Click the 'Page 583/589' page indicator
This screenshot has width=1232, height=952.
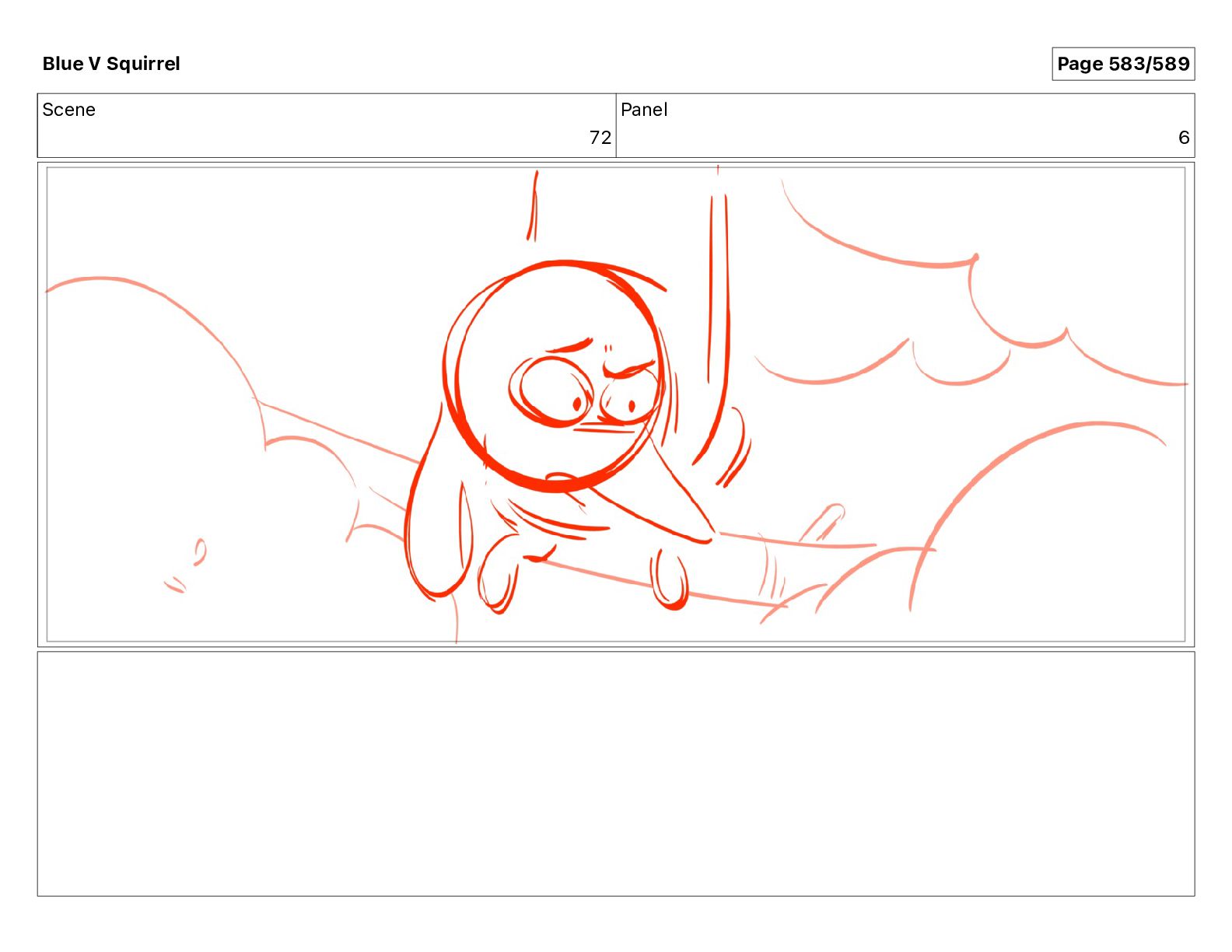(x=1123, y=64)
